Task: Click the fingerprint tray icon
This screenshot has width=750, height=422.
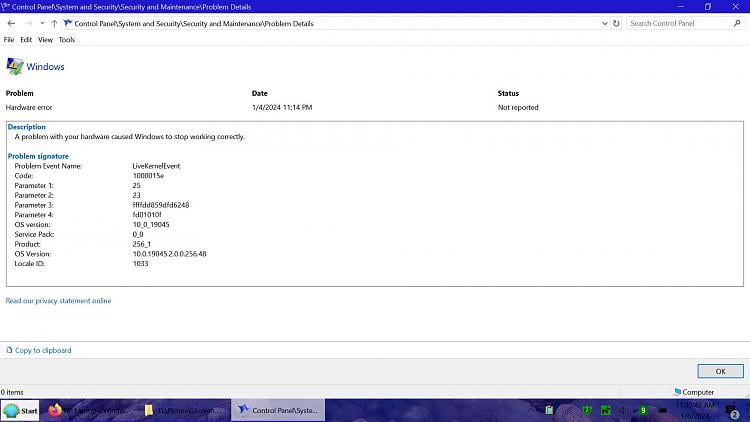Action: [569, 411]
